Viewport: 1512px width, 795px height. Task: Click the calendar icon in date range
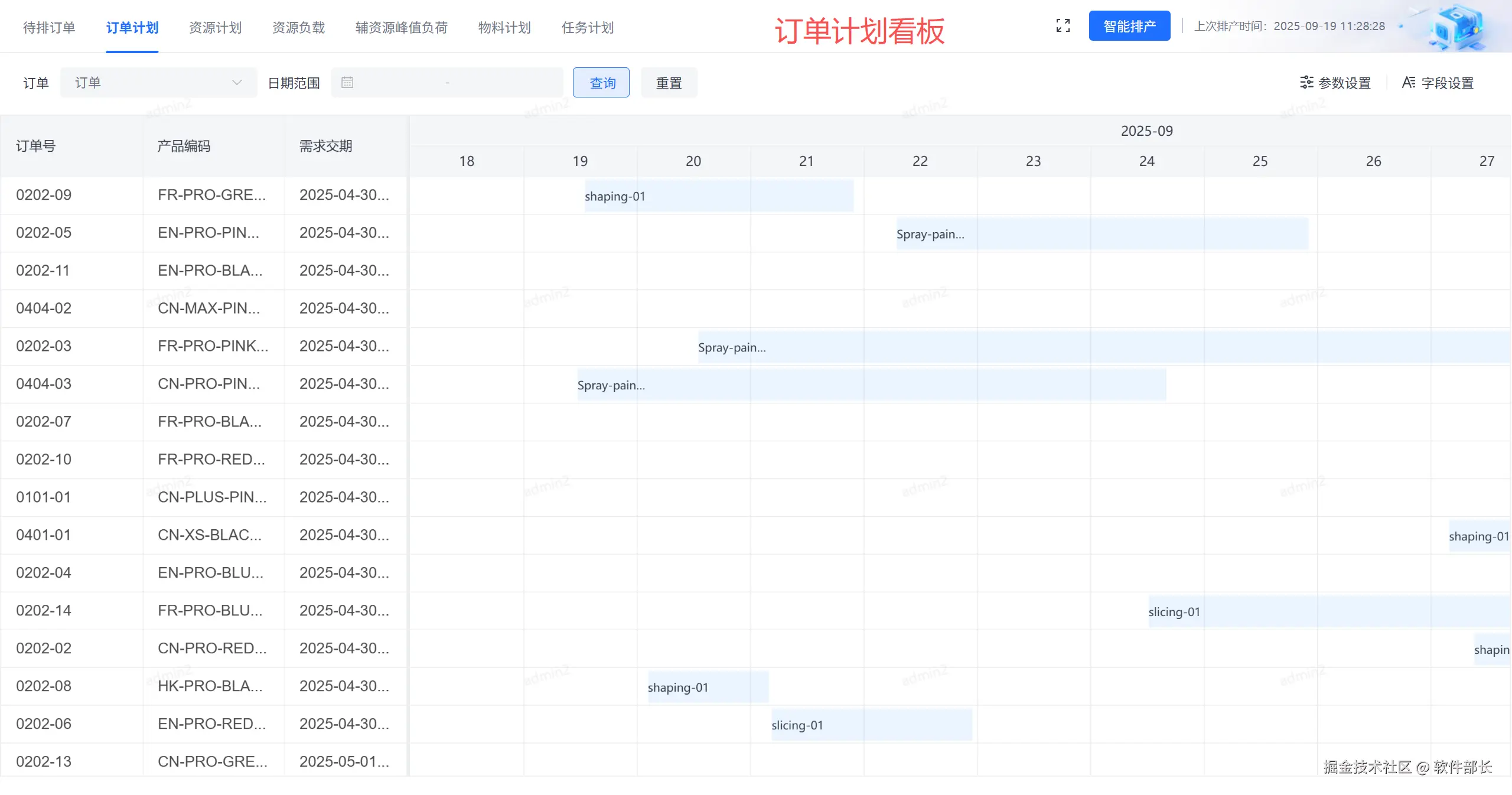347,83
